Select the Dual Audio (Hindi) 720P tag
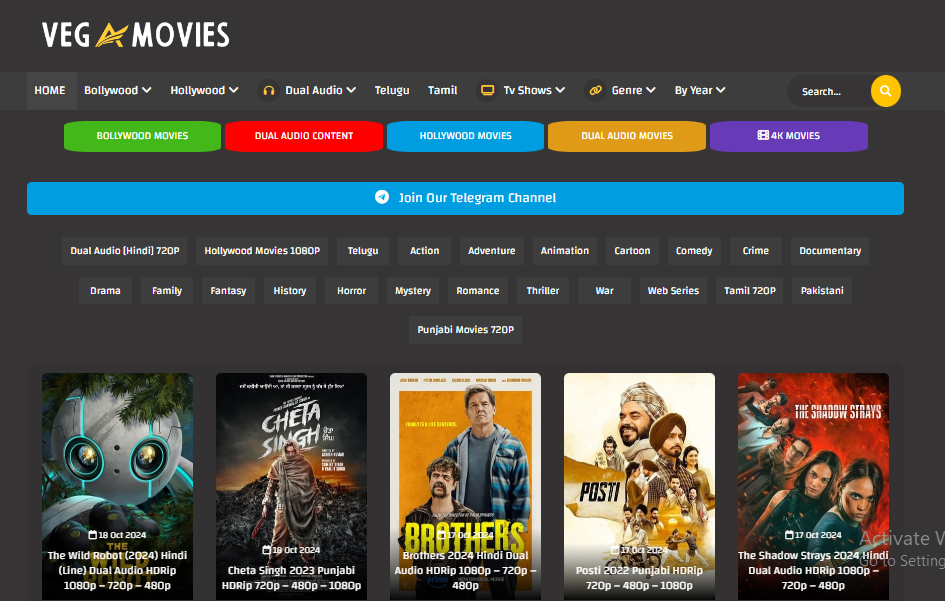 [125, 251]
